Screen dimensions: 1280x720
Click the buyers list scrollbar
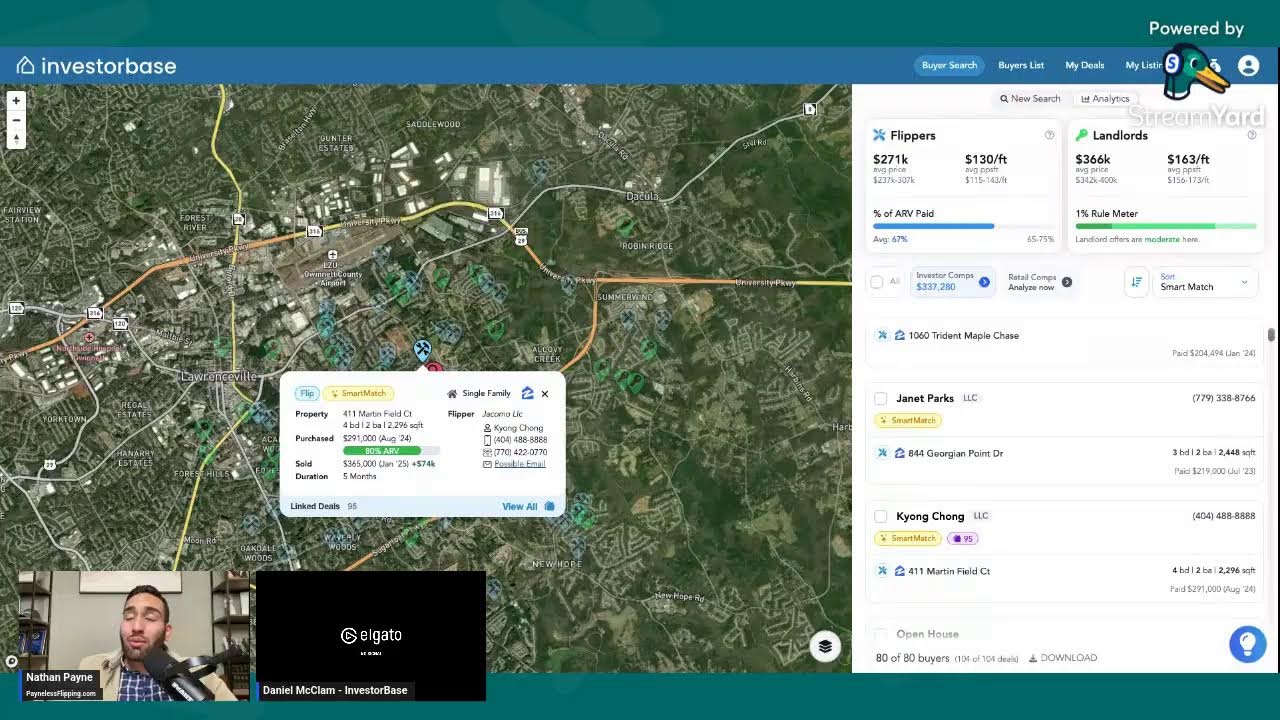point(1271,335)
